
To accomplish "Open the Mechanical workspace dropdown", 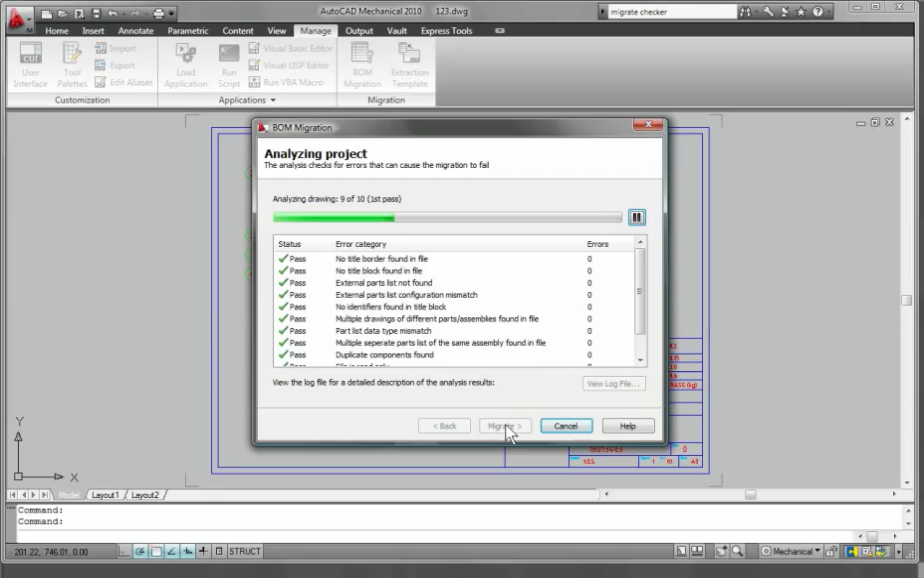I will 791,551.
